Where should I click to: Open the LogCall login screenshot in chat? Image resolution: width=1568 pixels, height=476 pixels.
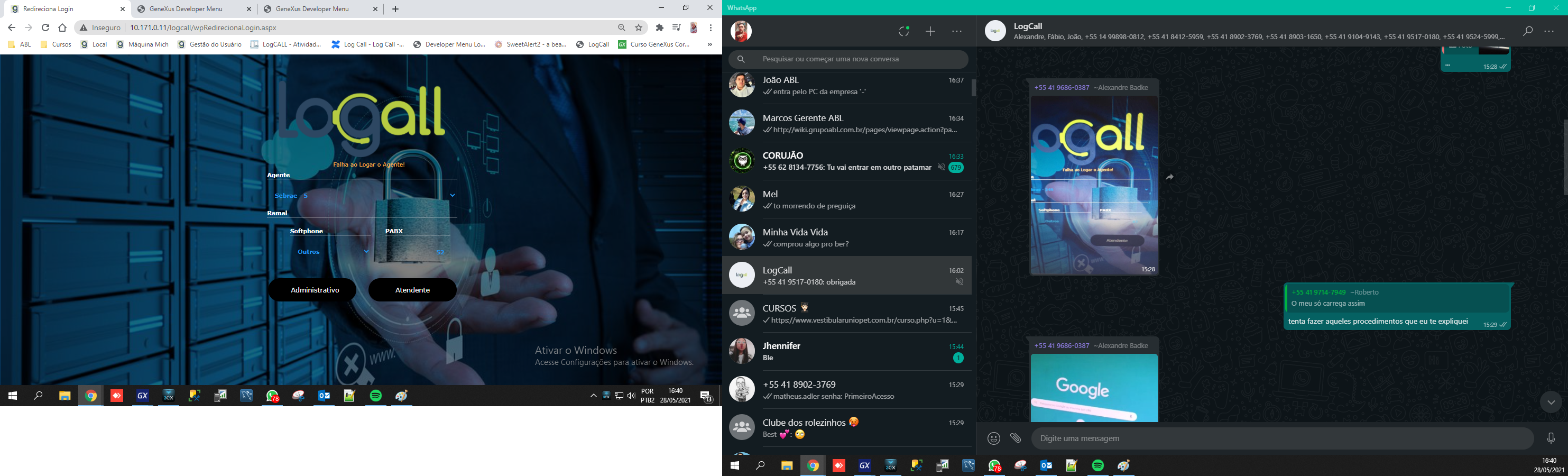[1094, 185]
